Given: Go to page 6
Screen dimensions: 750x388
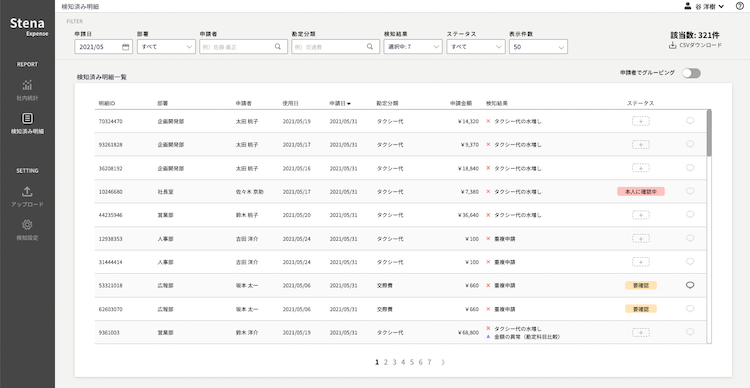Looking at the screenshot, I should 420,362.
